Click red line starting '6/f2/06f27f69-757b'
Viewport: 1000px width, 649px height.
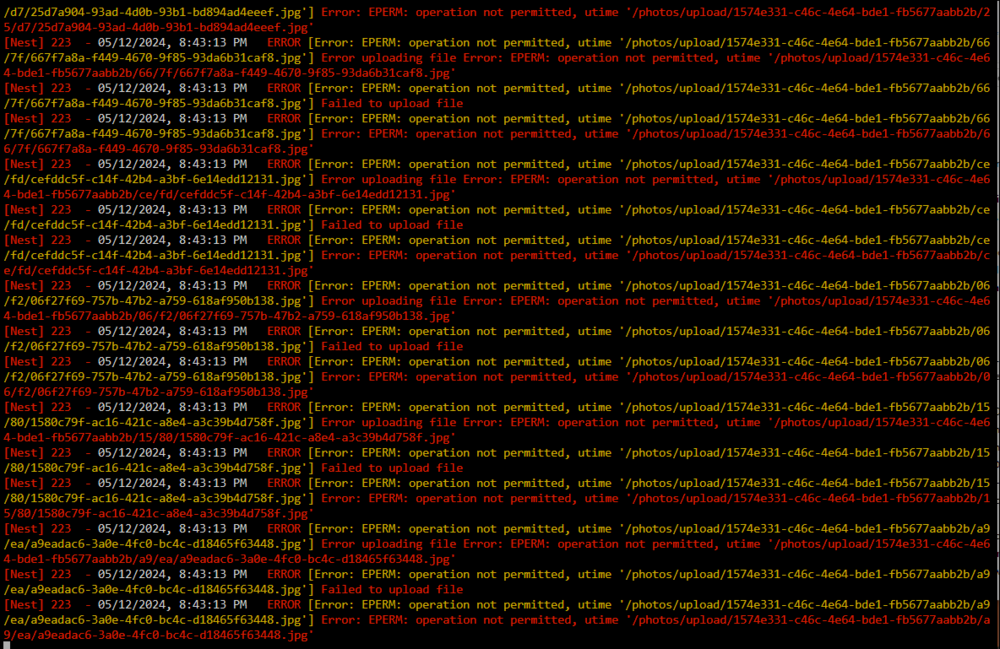click(x=158, y=392)
